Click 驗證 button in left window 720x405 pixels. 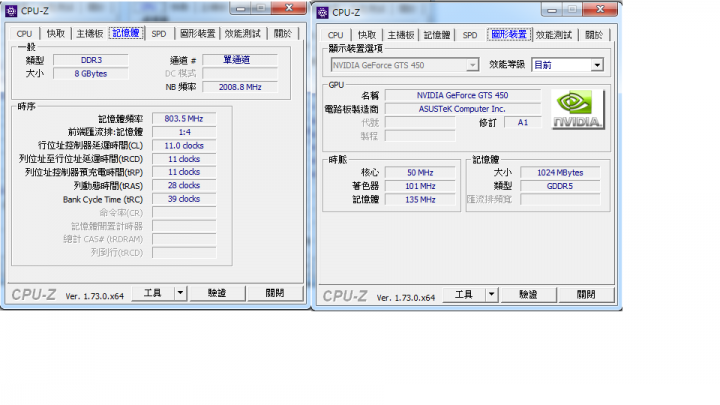217,292
